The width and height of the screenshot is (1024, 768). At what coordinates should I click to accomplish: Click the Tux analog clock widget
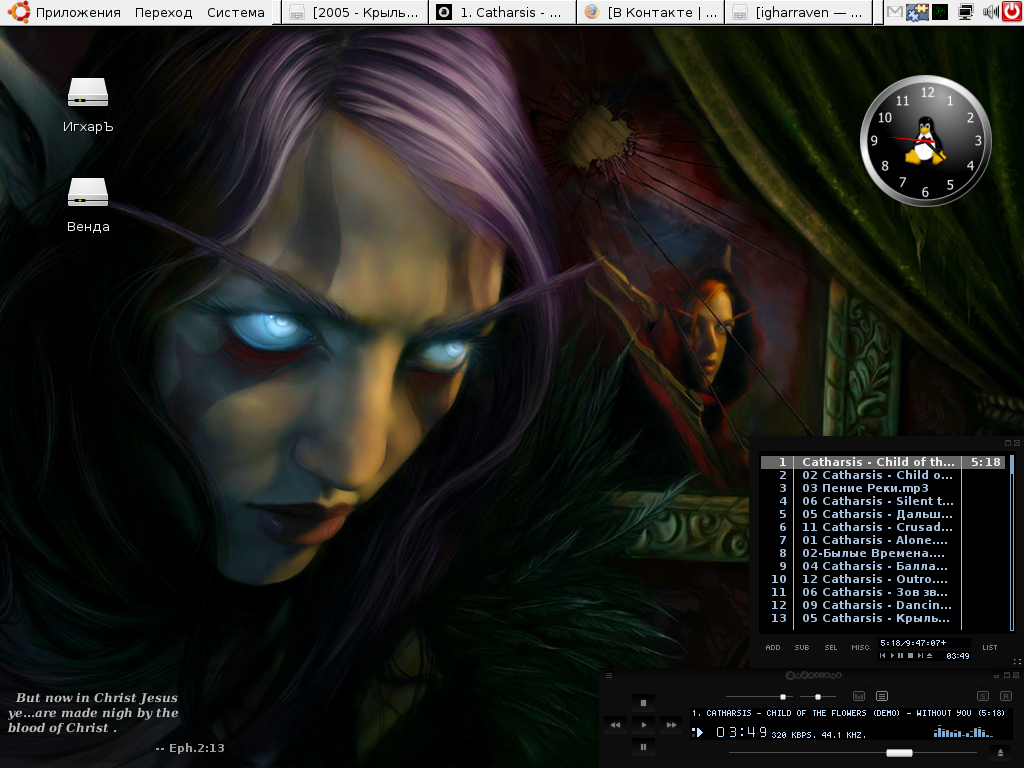pyautogui.click(x=925, y=141)
